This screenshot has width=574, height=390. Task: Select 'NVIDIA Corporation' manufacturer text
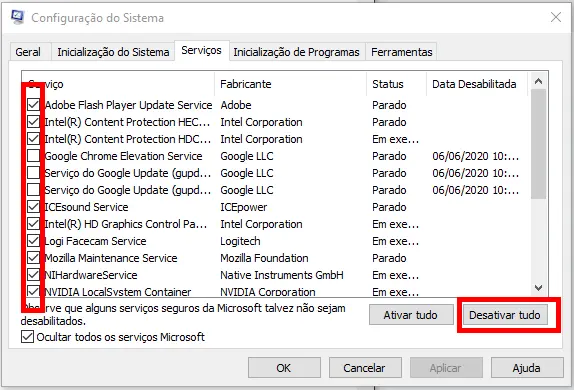pos(268,292)
